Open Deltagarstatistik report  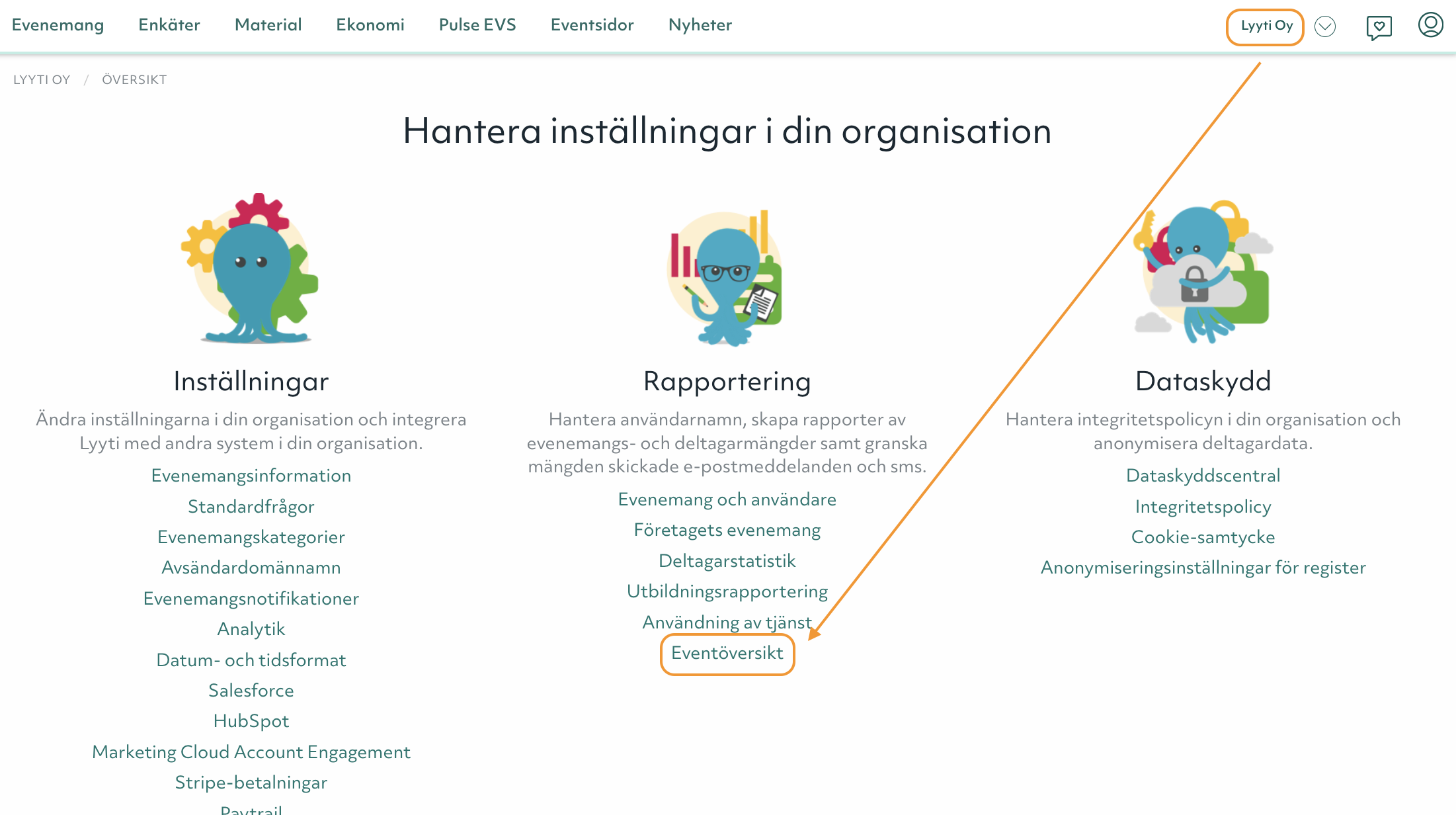[x=727, y=561]
